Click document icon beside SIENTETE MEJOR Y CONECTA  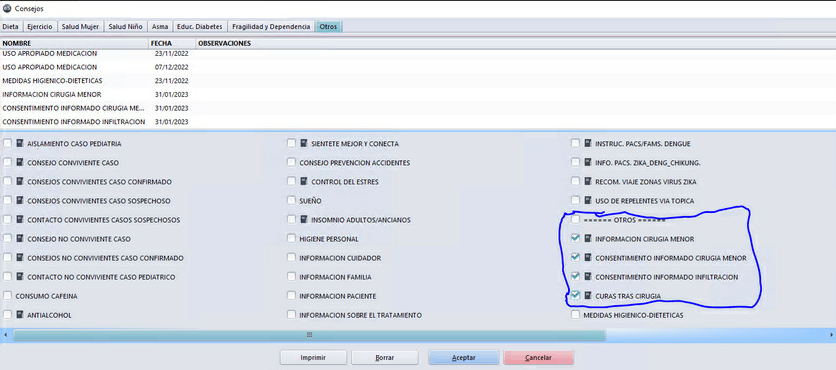[x=304, y=143]
